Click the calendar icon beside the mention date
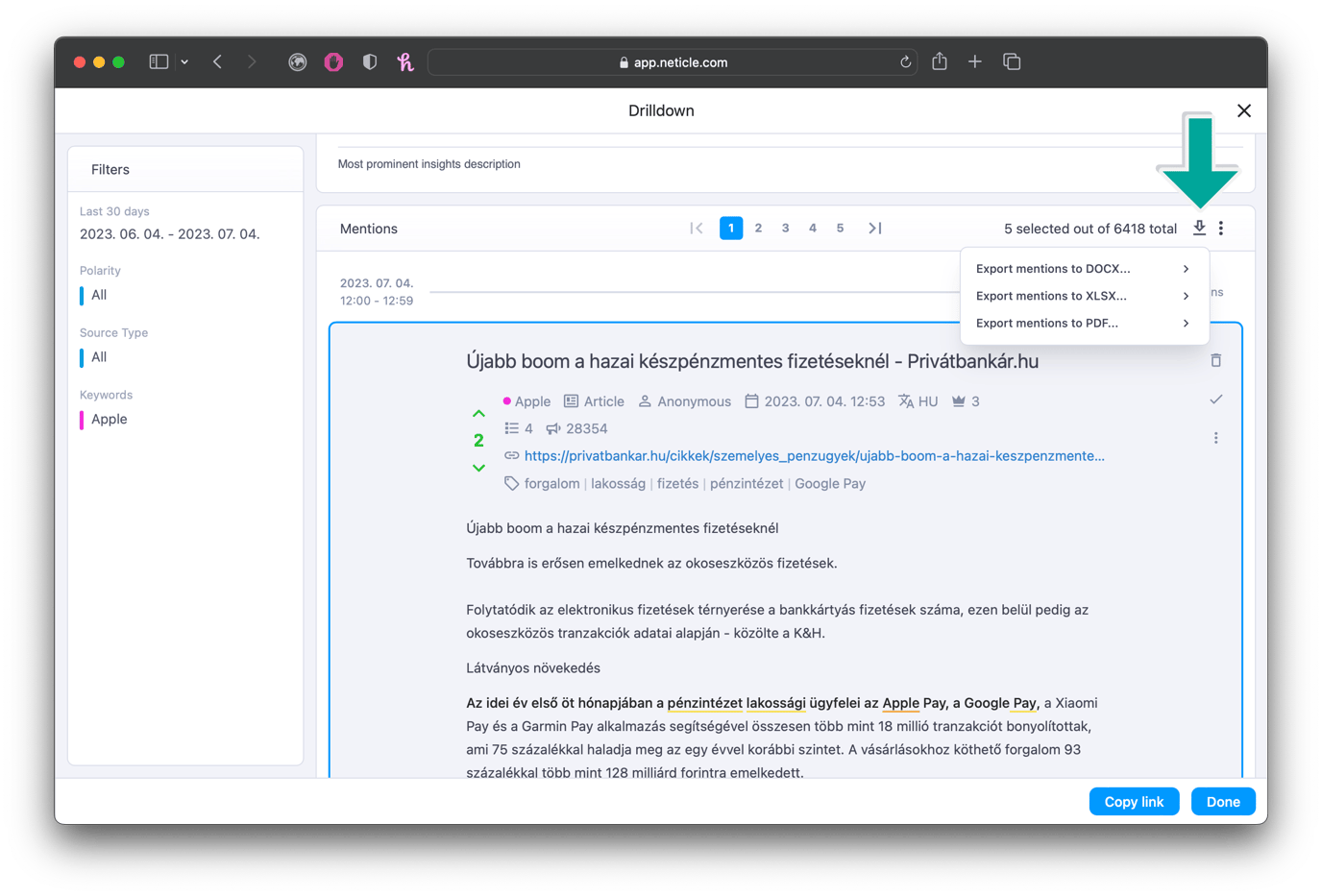 750,400
